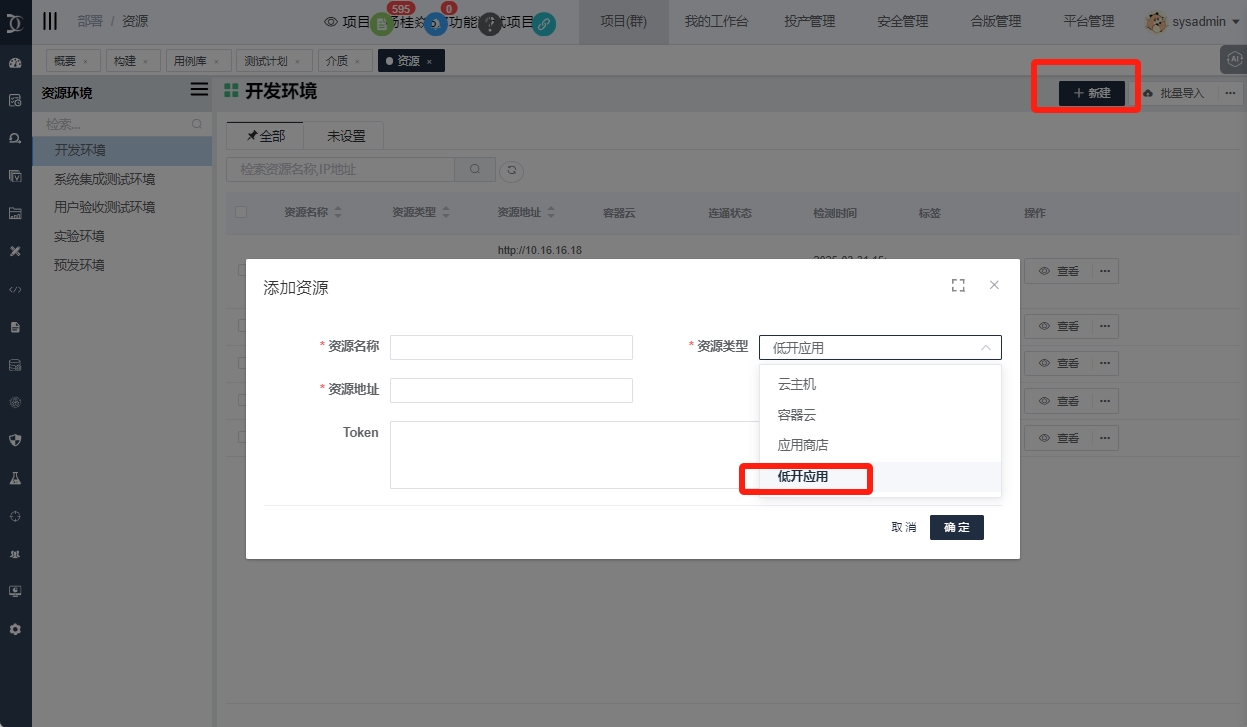The width and height of the screenshot is (1247, 727).
Task: Click 取消 to cancel adding resource
Action: coord(903,527)
